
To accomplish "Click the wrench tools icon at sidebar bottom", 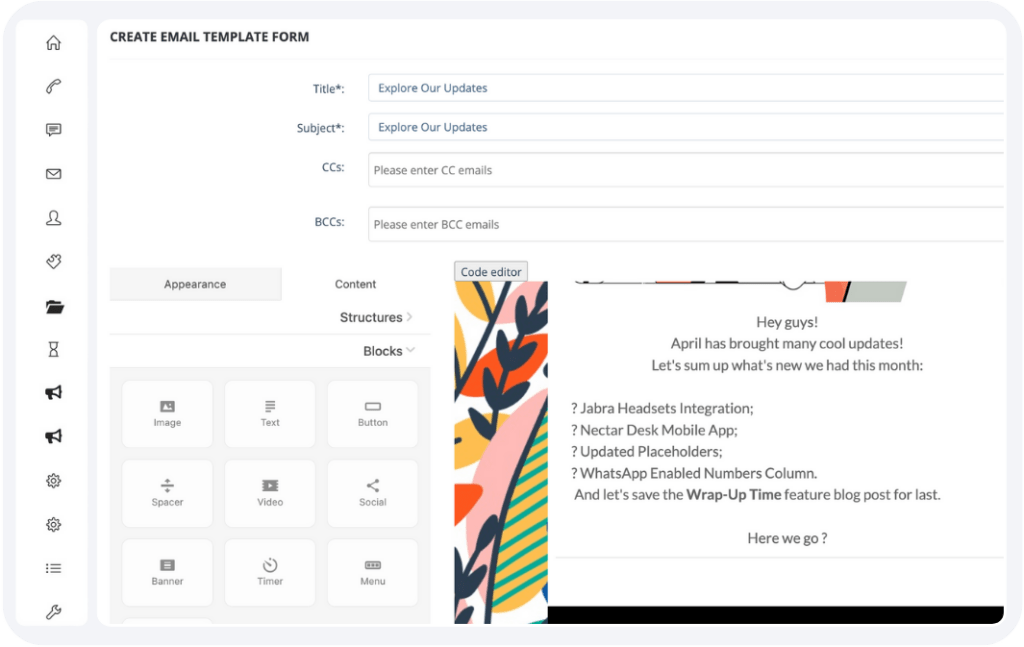I will click(53, 611).
